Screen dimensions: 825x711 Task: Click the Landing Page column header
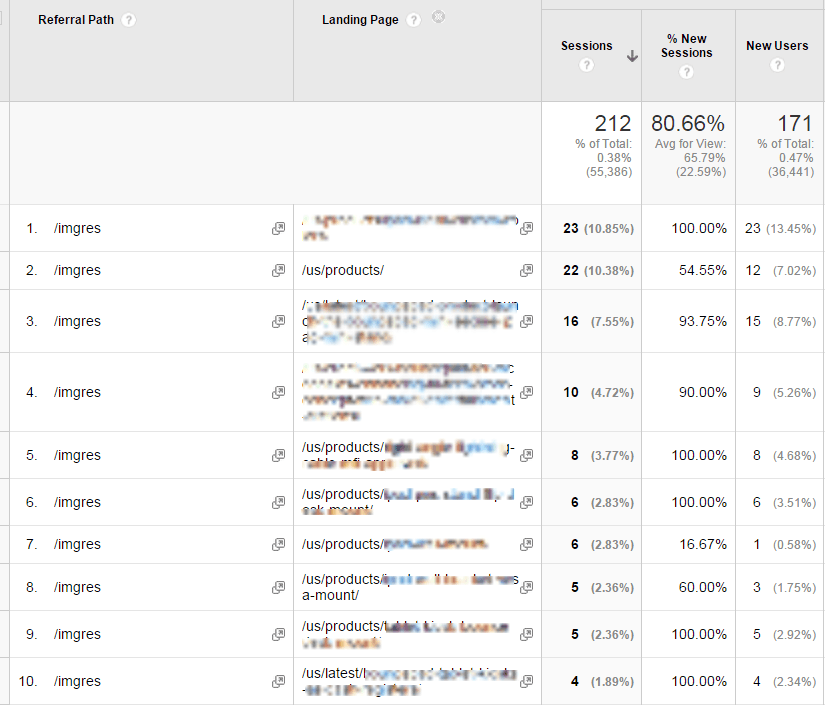(x=362, y=19)
